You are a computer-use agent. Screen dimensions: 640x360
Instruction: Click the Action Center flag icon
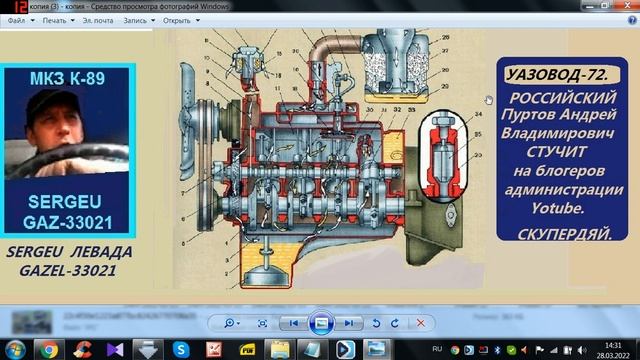(539, 350)
